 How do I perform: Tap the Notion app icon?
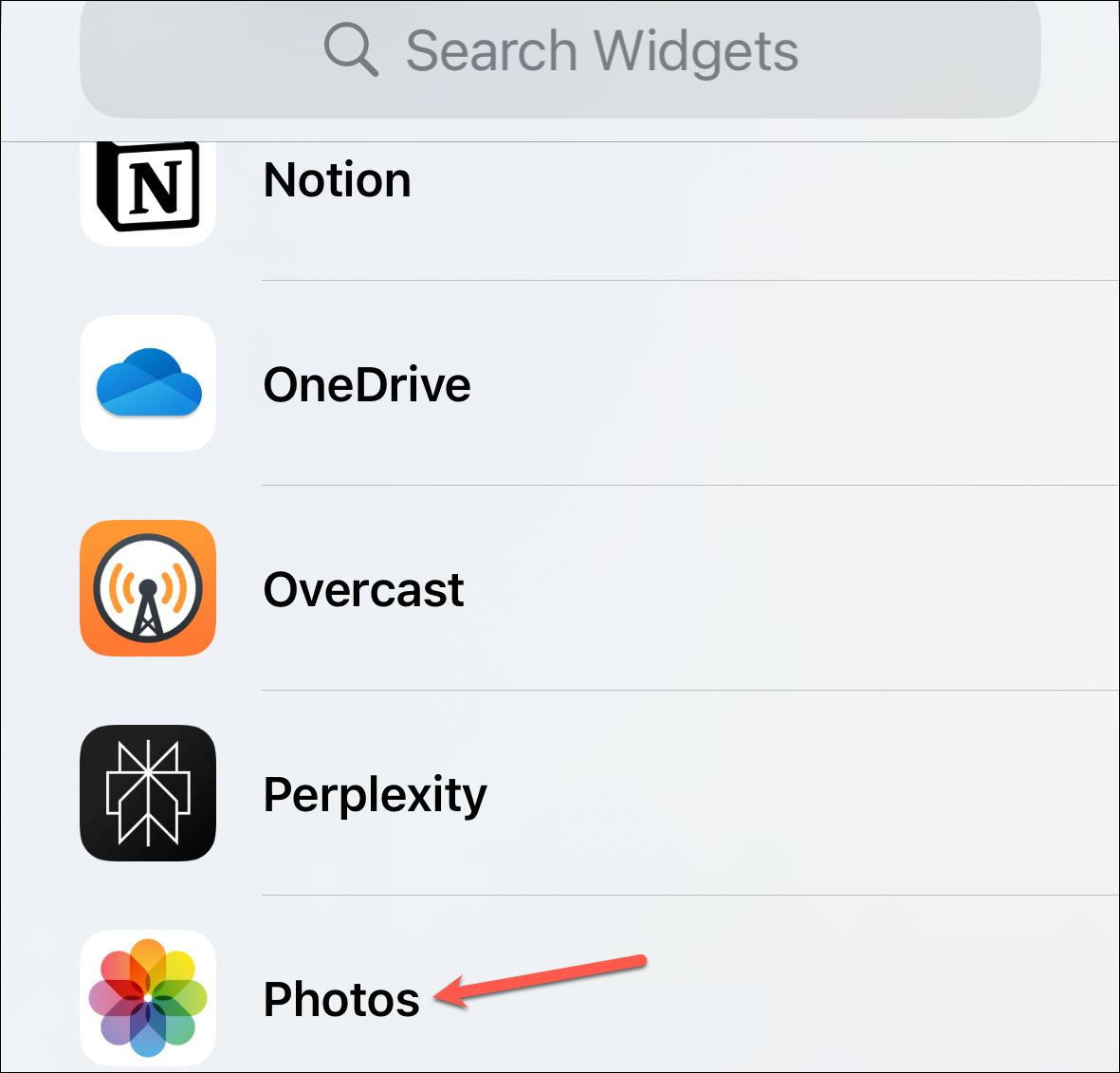[148, 192]
